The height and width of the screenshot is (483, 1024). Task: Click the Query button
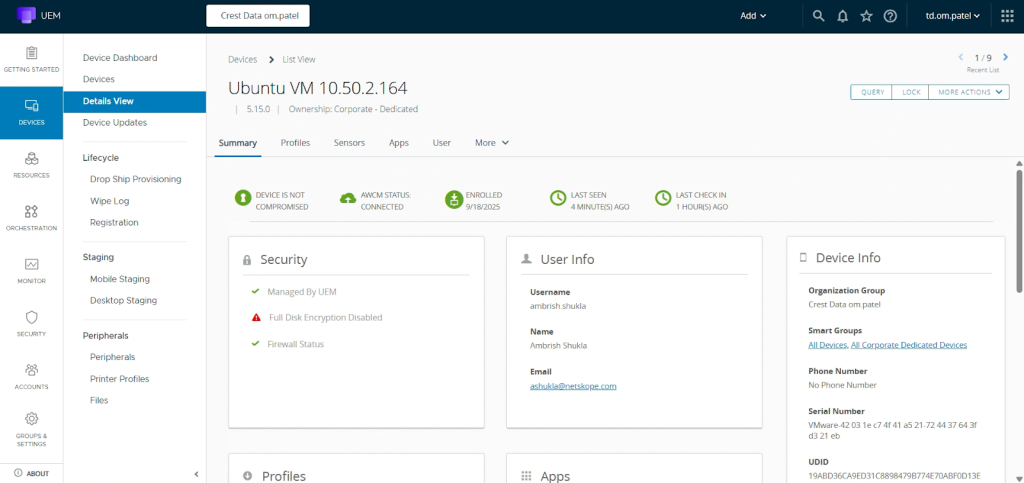tap(872, 92)
